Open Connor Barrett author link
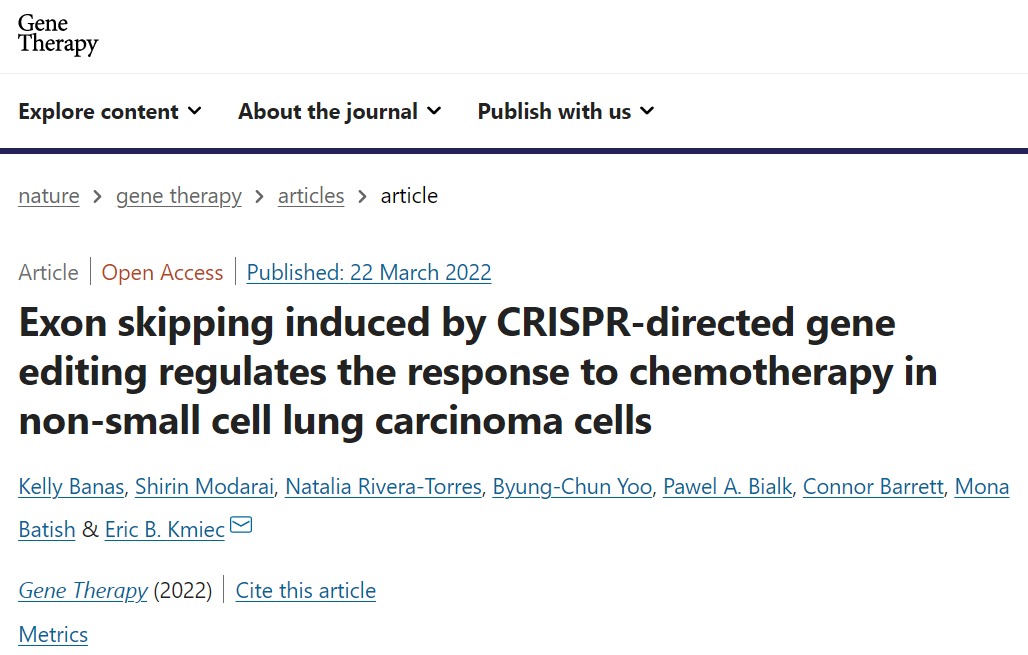 click(x=873, y=487)
